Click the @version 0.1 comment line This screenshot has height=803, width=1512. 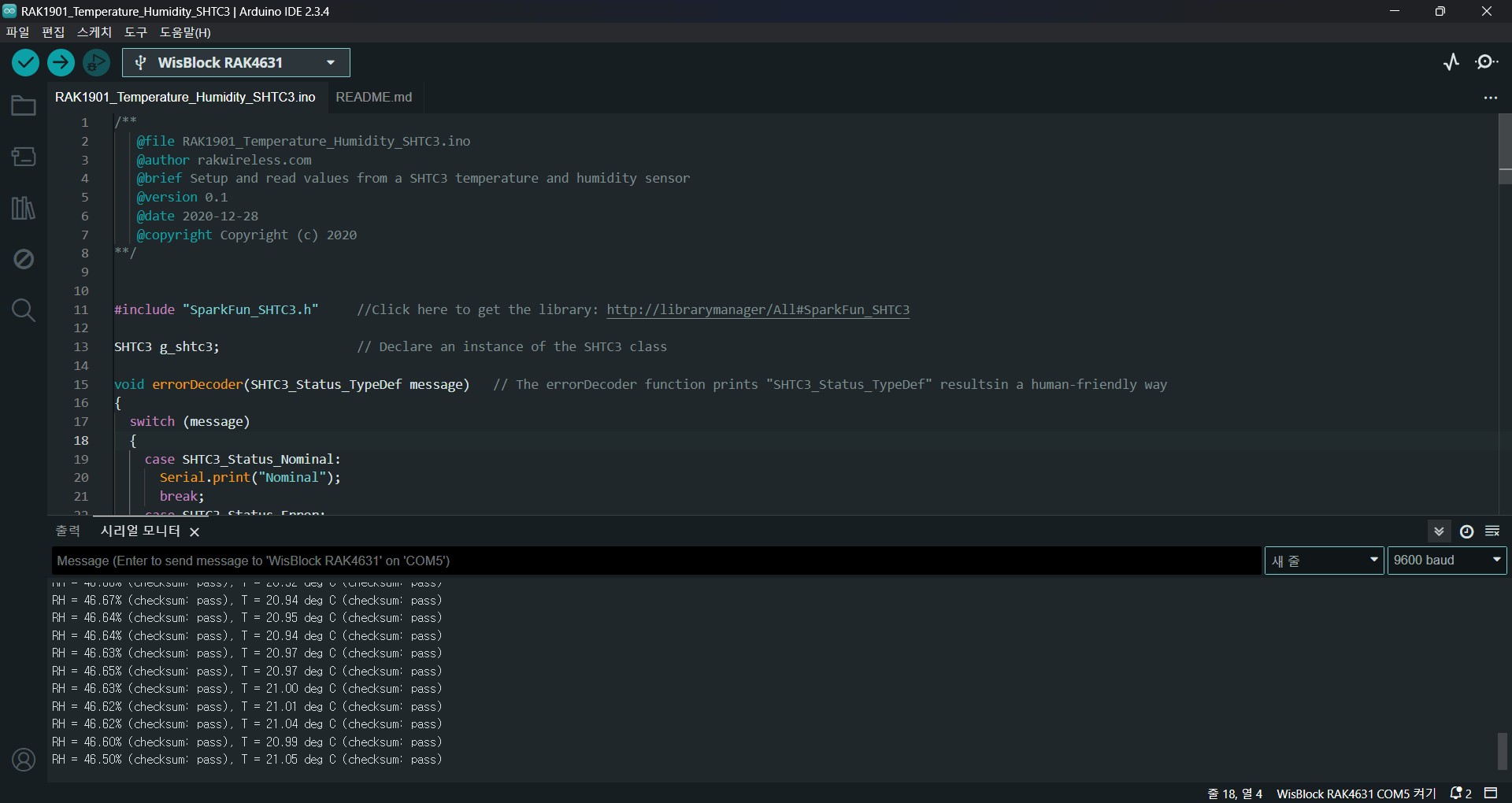(183, 198)
